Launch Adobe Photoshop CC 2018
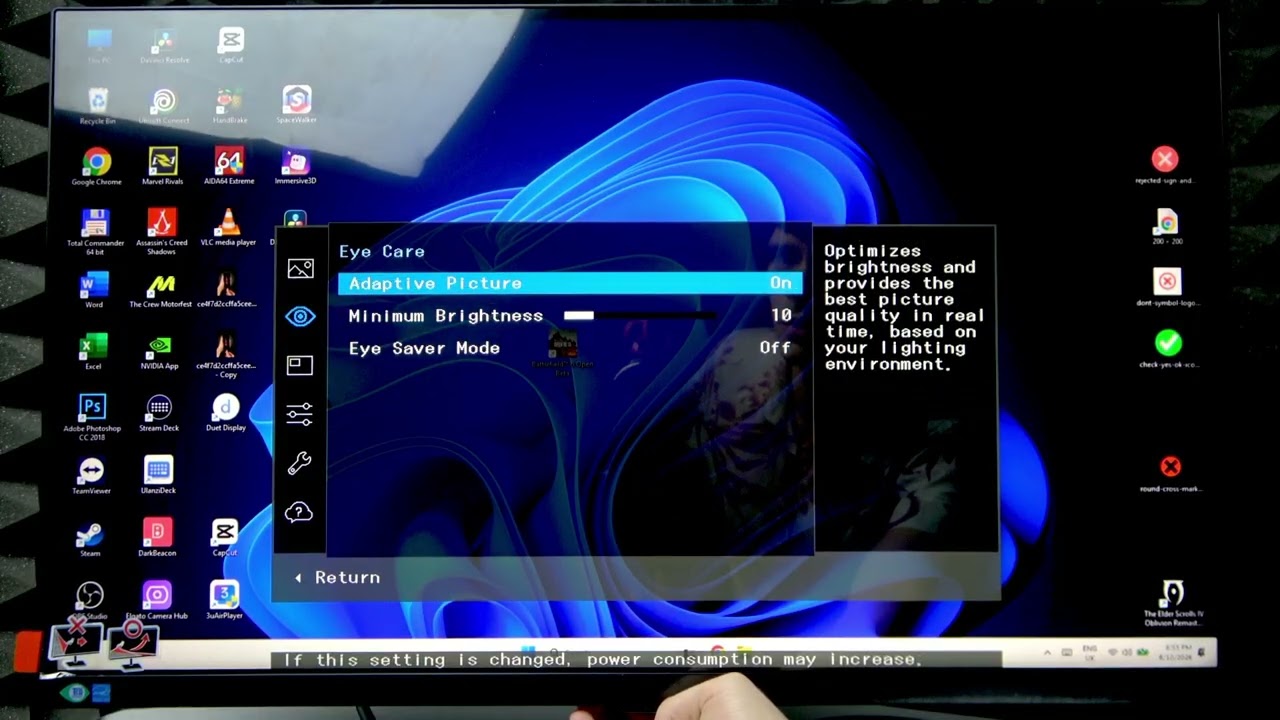The width and height of the screenshot is (1280, 720). (92, 417)
